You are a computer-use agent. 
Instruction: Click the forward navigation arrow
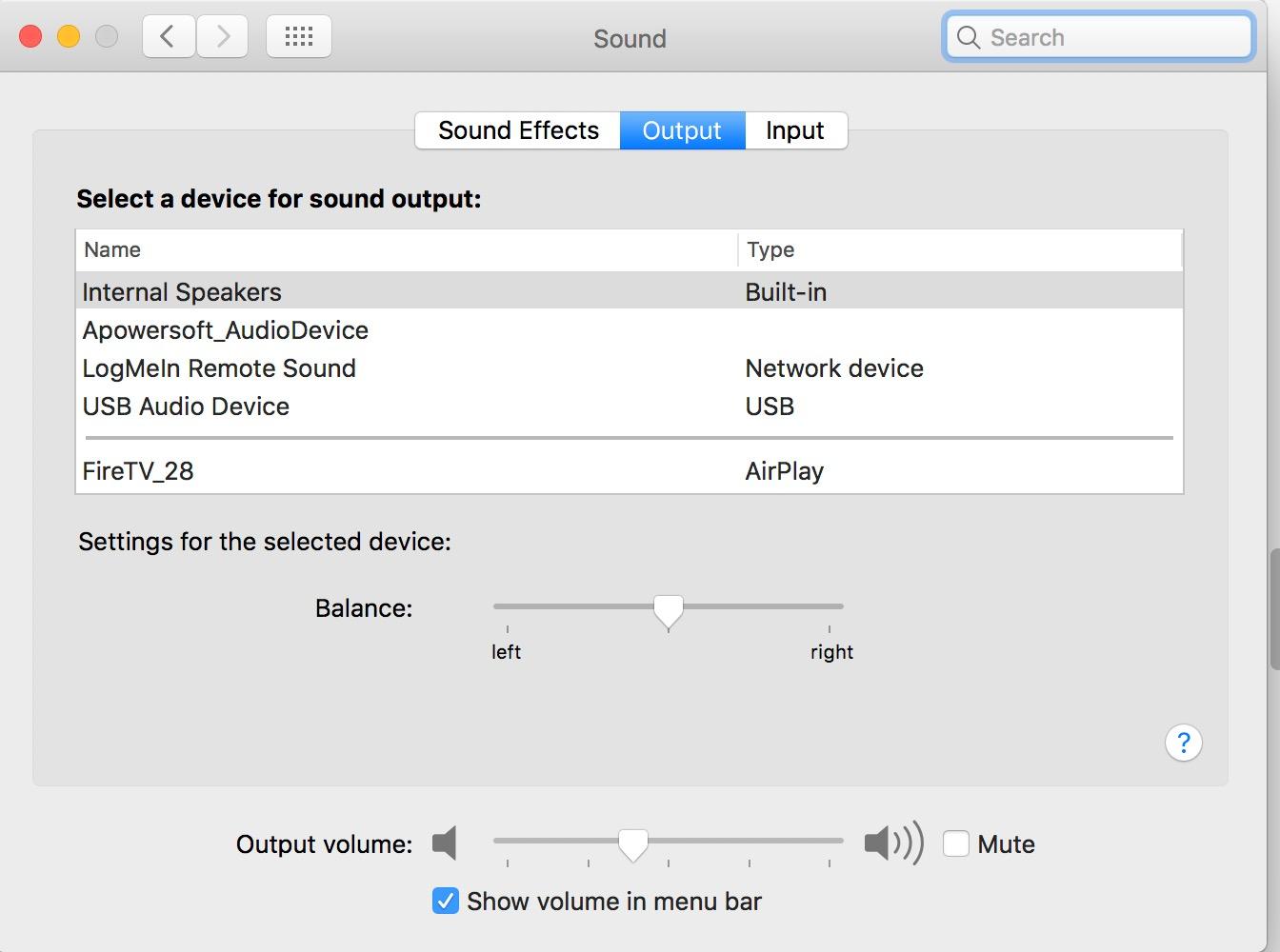click(223, 37)
